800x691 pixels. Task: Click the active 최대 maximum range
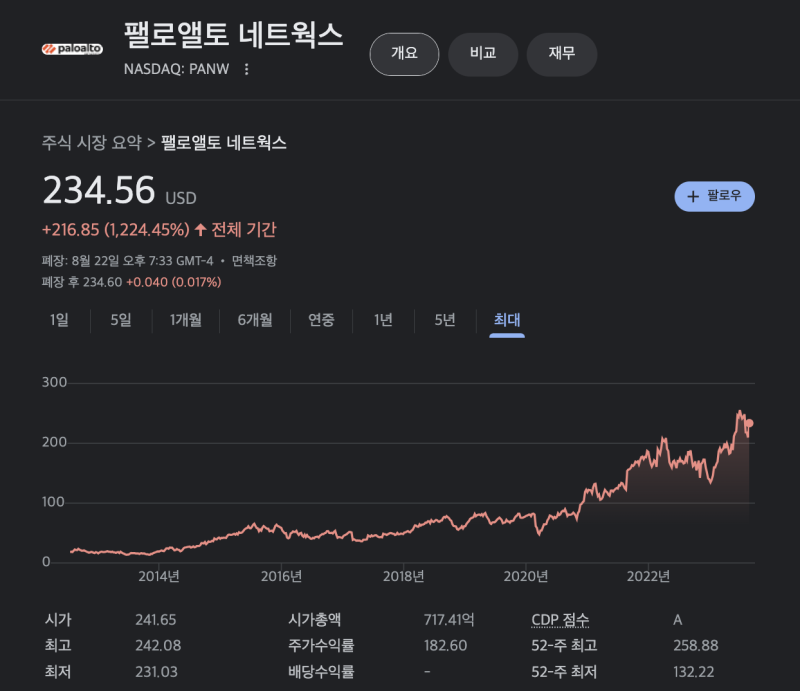tap(505, 320)
